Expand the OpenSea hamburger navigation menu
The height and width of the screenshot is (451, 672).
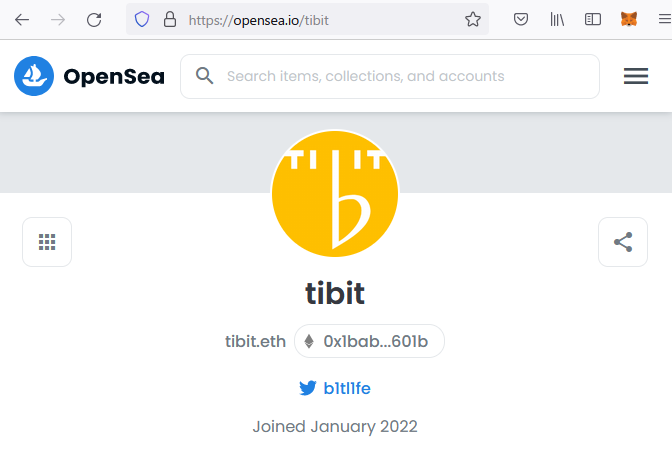click(x=636, y=76)
